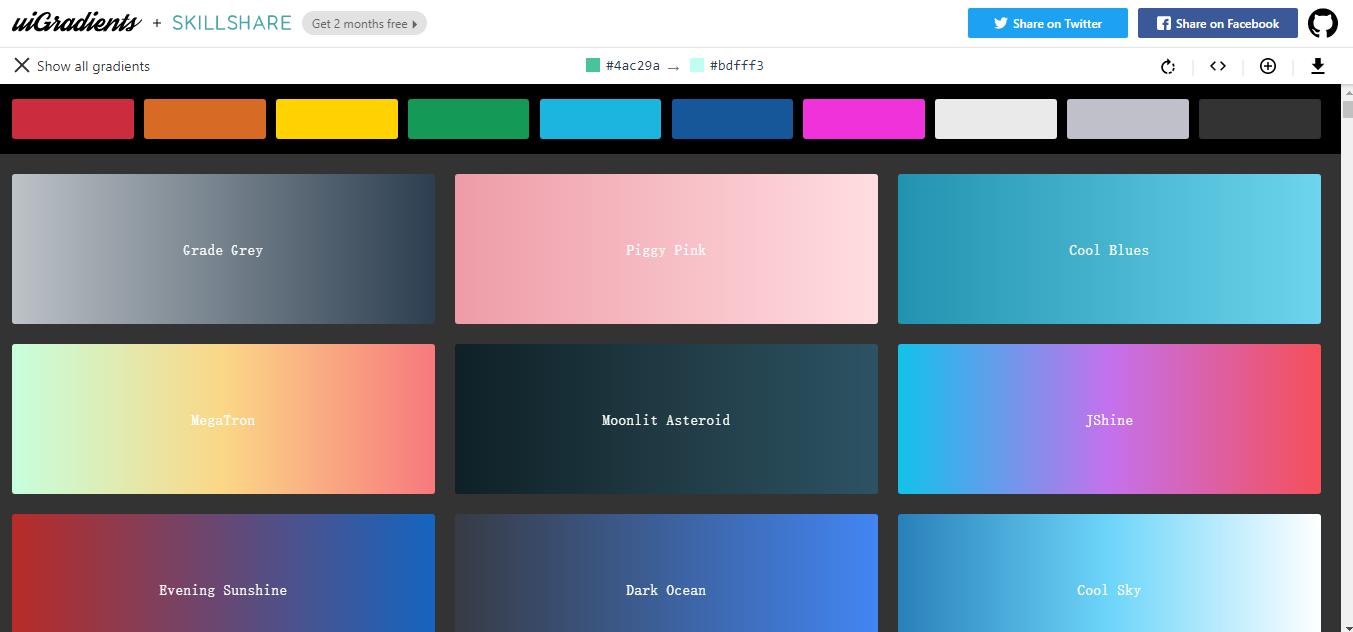This screenshot has width=1353, height=632.
Task: Filter gradients by yellow swatch
Action: tap(337, 119)
